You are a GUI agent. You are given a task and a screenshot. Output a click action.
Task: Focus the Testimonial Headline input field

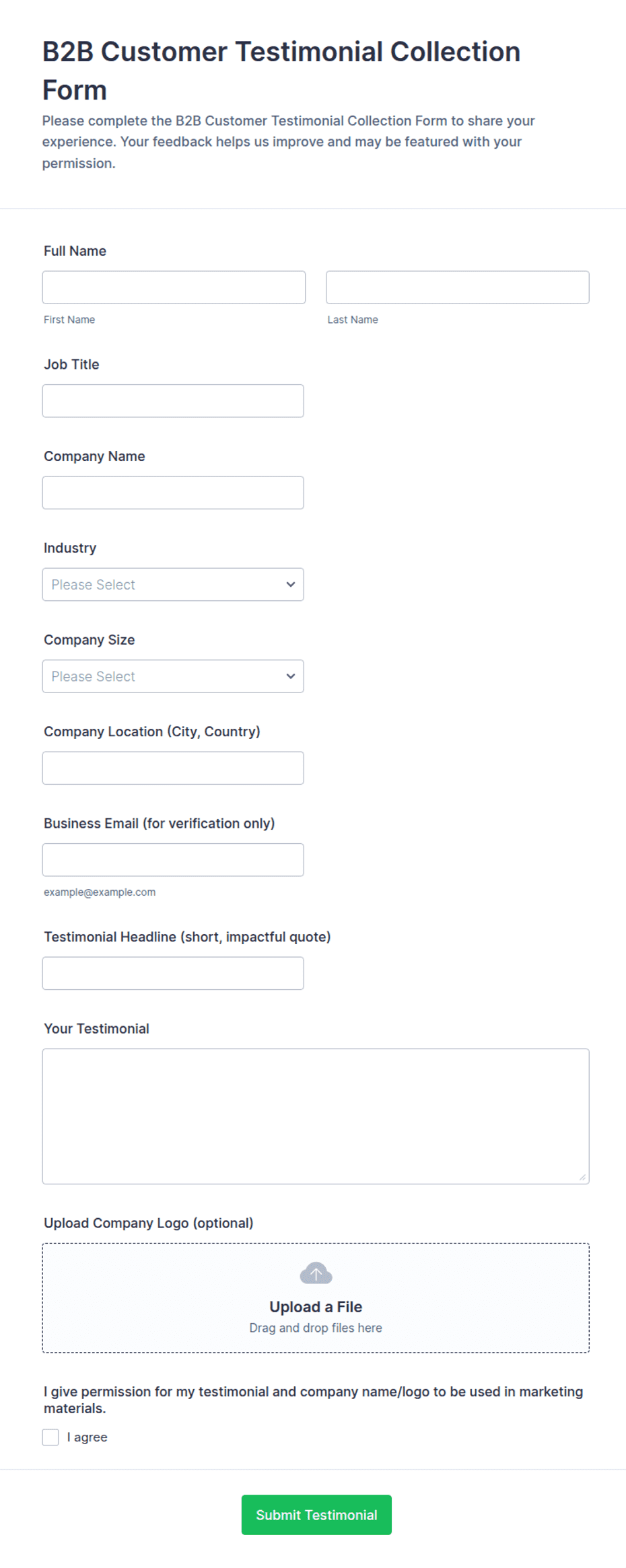tap(173, 973)
